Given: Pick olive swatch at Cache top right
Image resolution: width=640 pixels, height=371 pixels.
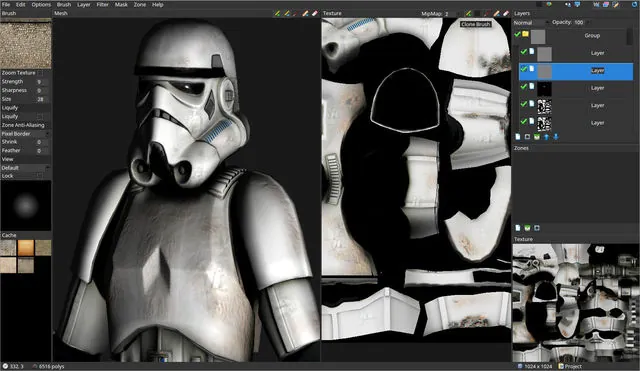Looking at the screenshot, I should (43, 247).
